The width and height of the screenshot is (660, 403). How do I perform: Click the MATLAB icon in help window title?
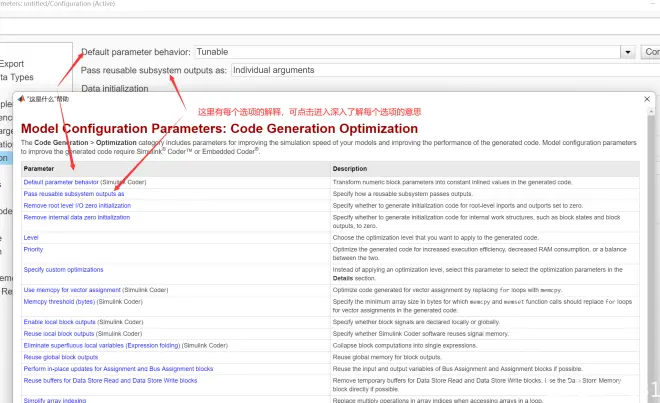pos(21,99)
